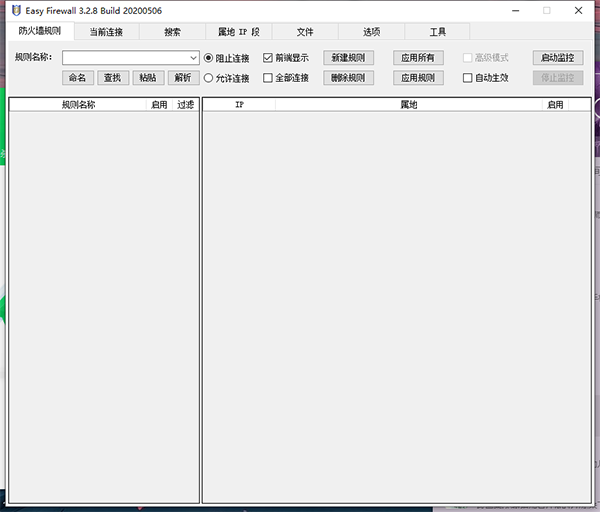Image resolution: width=600 pixels, height=512 pixels.
Task: Expand the 规则名称 combo box dropdown arrow
Action: [193, 58]
